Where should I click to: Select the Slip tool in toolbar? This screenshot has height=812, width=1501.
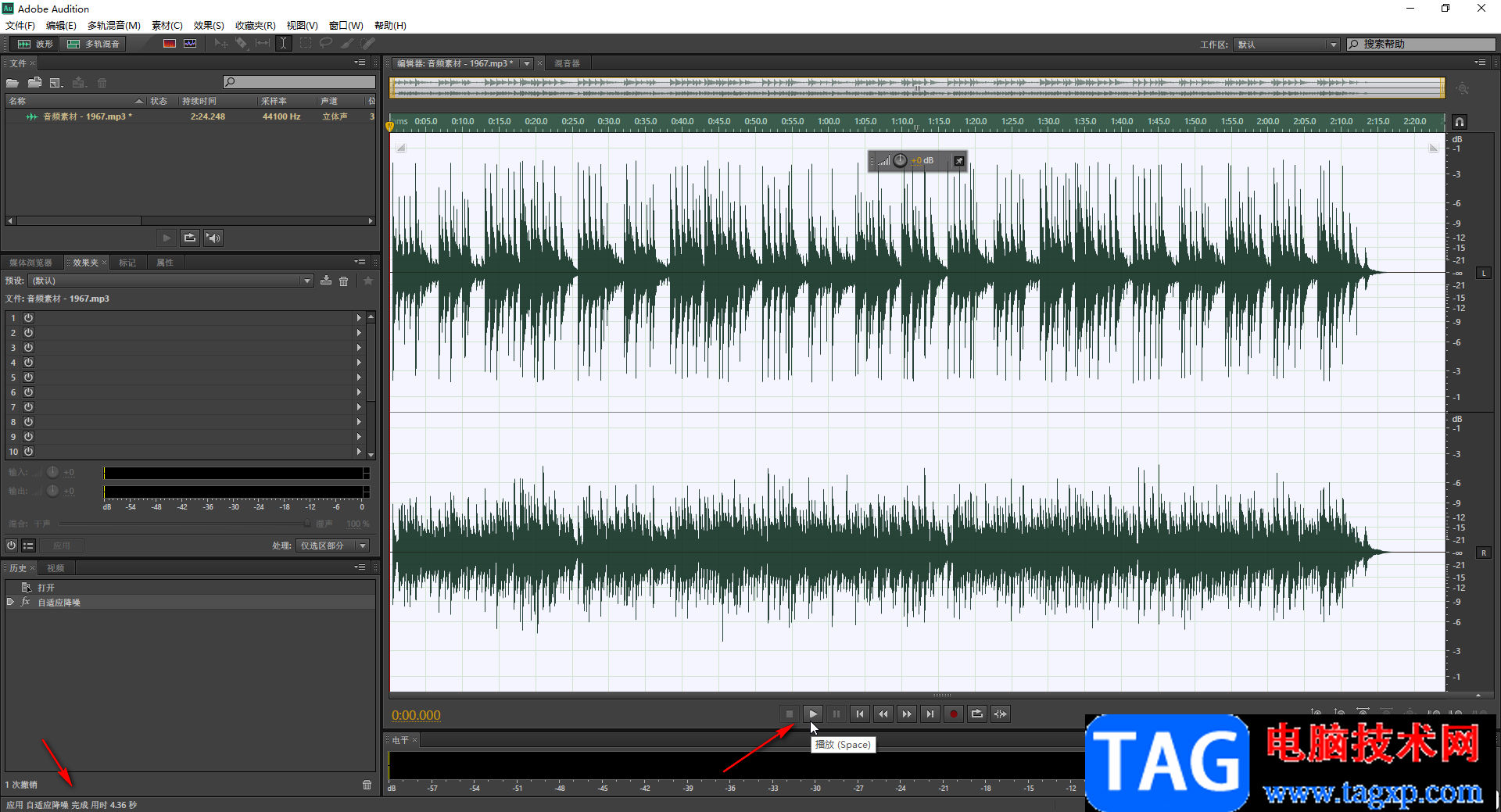click(263, 44)
